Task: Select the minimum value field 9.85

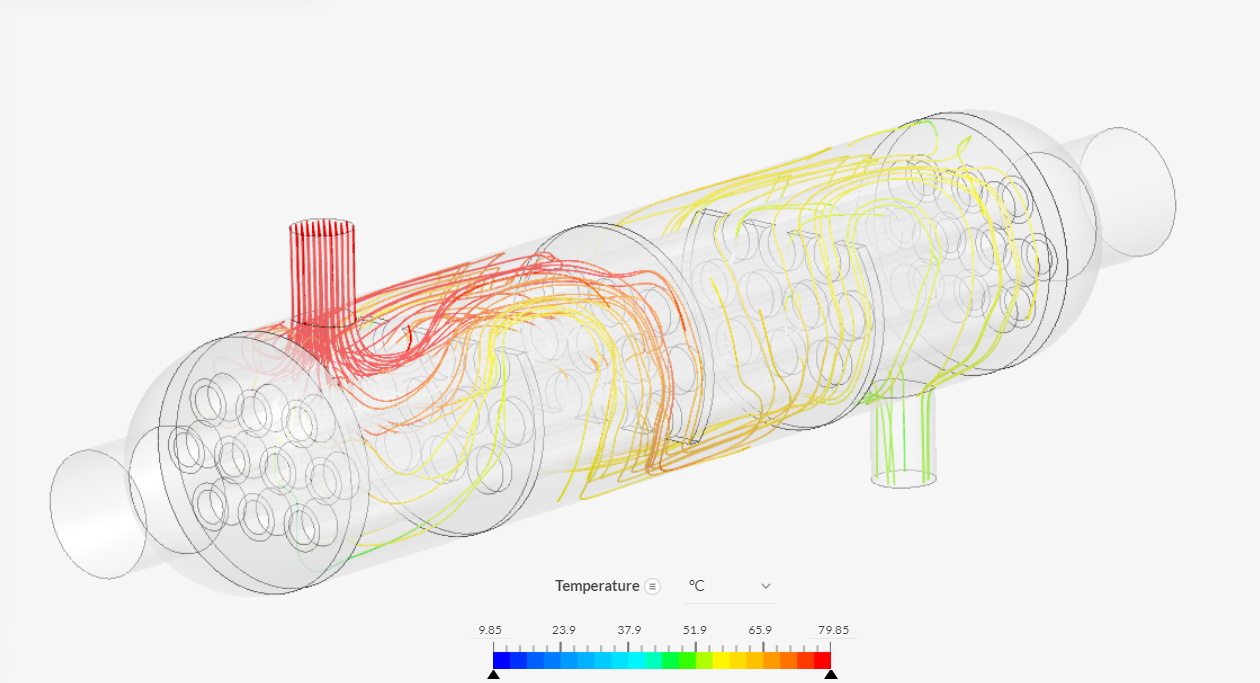Action: coord(490,630)
